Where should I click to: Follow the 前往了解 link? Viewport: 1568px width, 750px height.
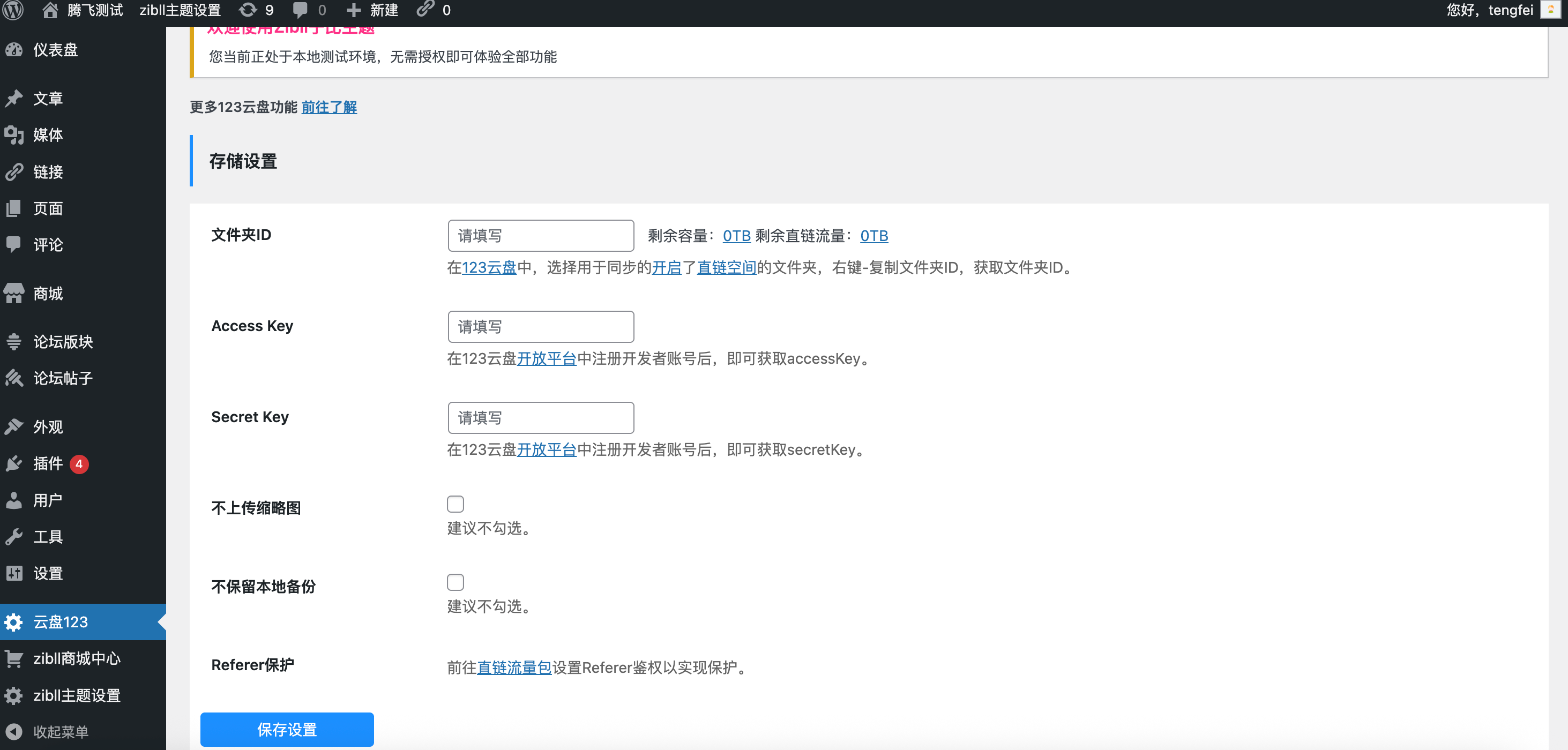click(328, 107)
